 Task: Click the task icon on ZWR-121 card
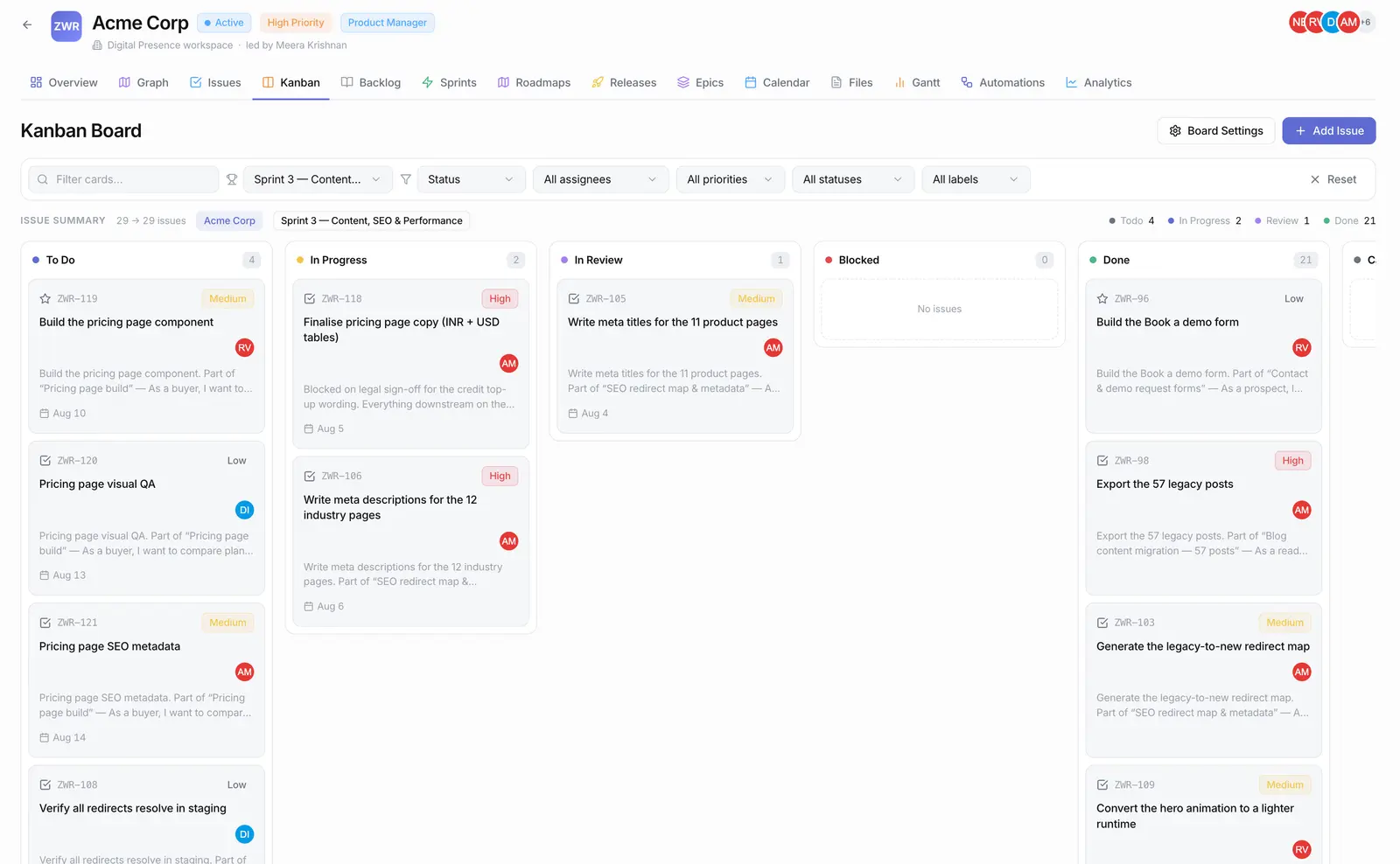[45, 623]
